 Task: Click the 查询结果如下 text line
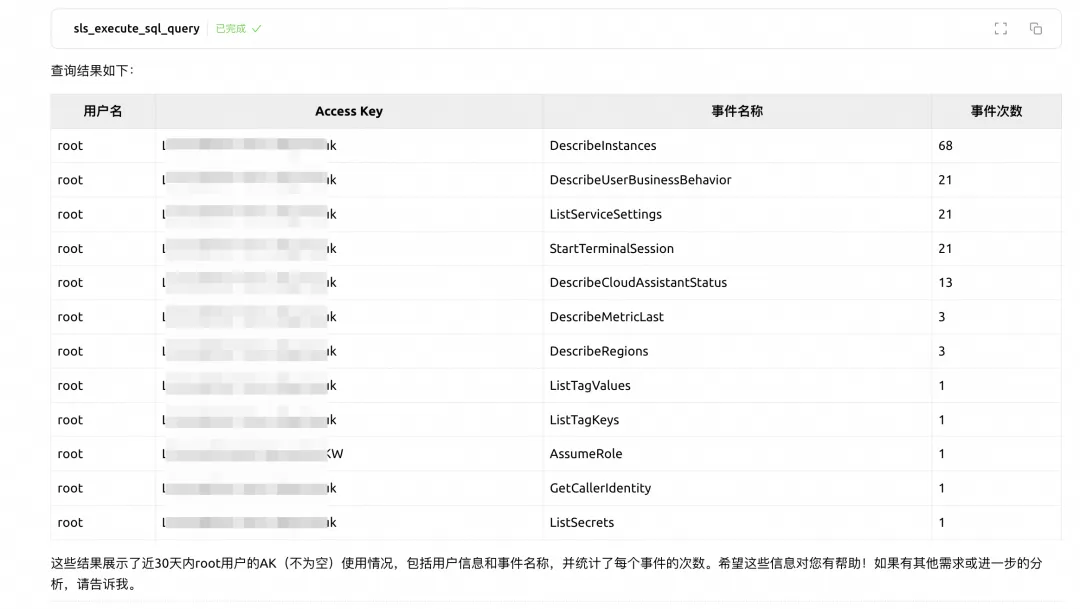(92, 71)
